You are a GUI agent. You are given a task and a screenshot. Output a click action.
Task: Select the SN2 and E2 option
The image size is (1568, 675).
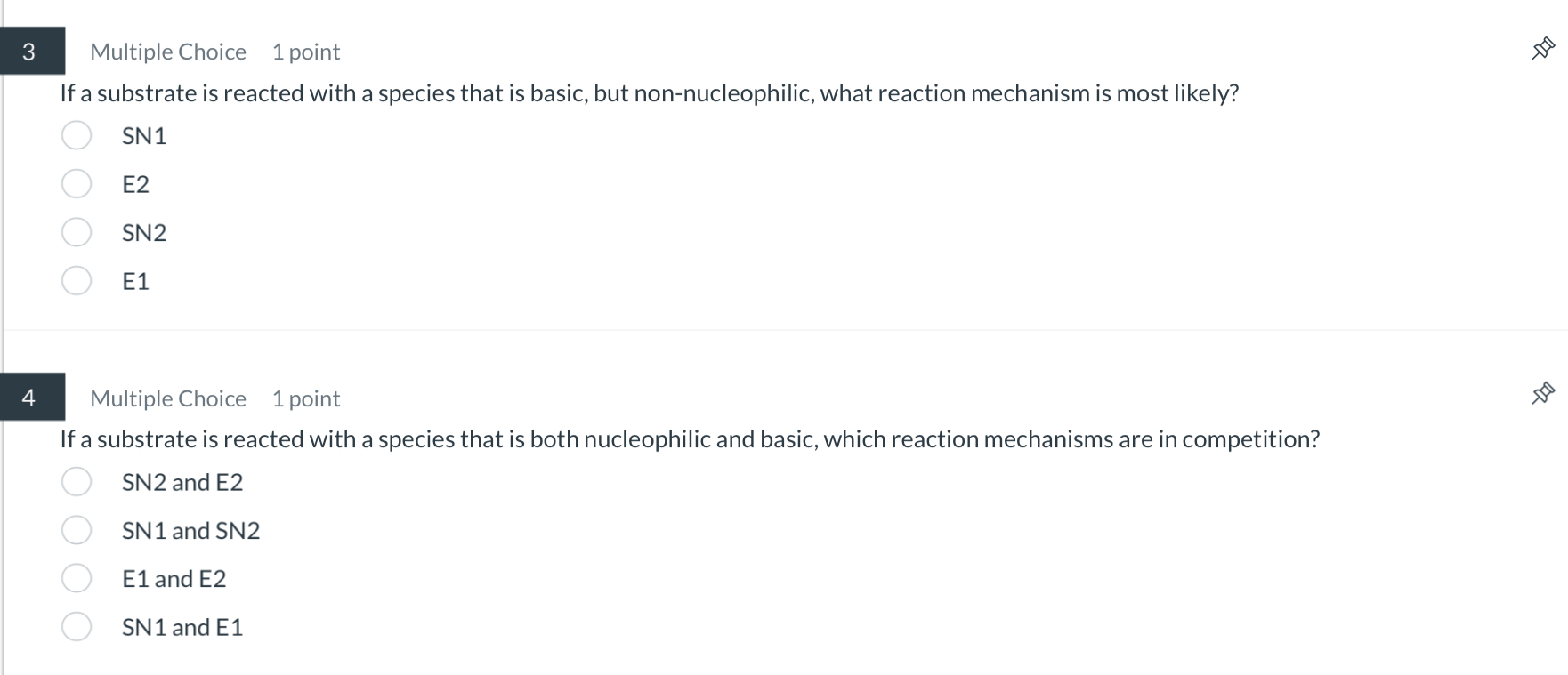coord(76,481)
